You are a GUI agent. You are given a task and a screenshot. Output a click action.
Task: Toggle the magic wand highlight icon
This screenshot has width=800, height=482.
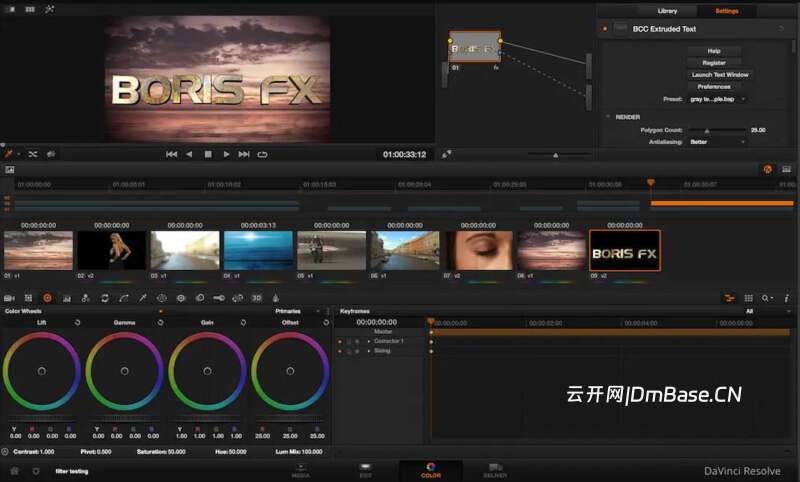pos(49,9)
